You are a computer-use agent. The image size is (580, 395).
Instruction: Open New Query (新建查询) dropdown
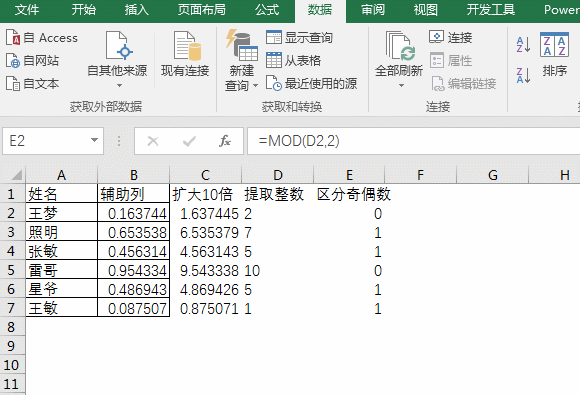point(242,60)
